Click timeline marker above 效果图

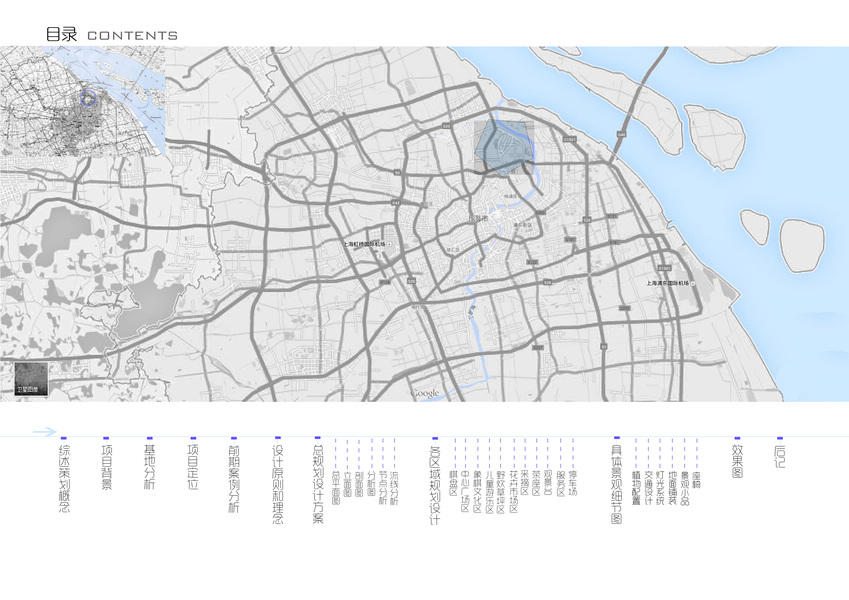(737, 438)
